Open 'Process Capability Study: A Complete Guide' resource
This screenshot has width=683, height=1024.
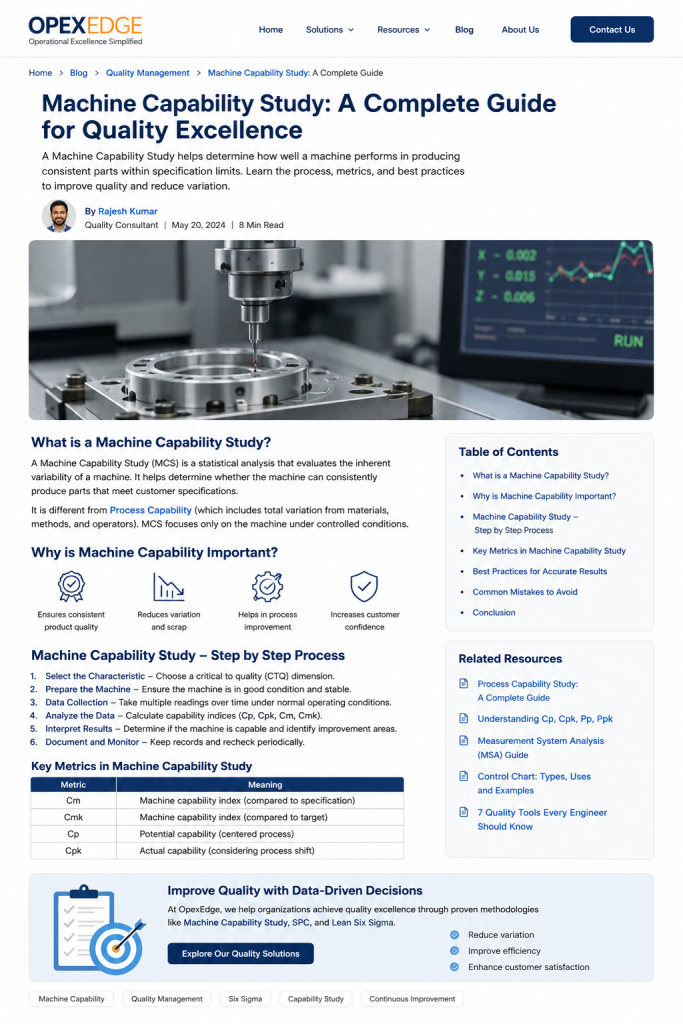(x=528, y=690)
